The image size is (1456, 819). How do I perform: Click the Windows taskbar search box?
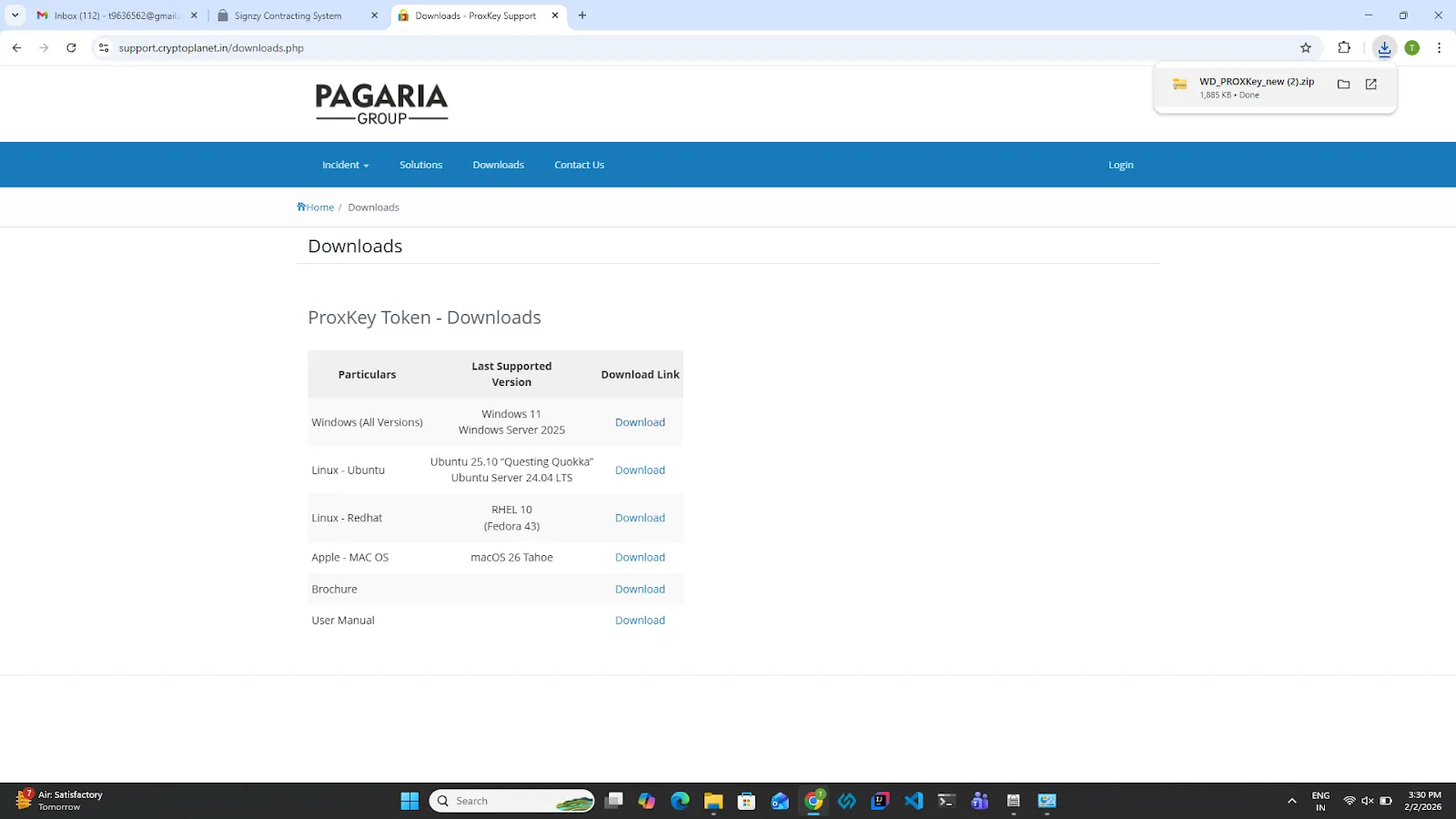tap(511, 801)
